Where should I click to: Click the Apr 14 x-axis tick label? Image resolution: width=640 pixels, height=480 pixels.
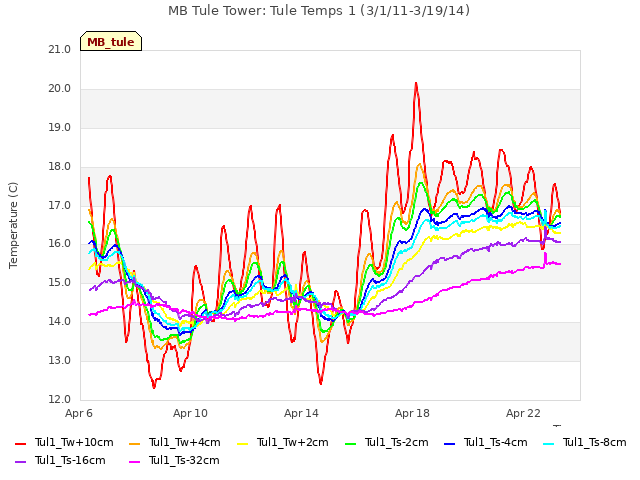tap(301, 413)
